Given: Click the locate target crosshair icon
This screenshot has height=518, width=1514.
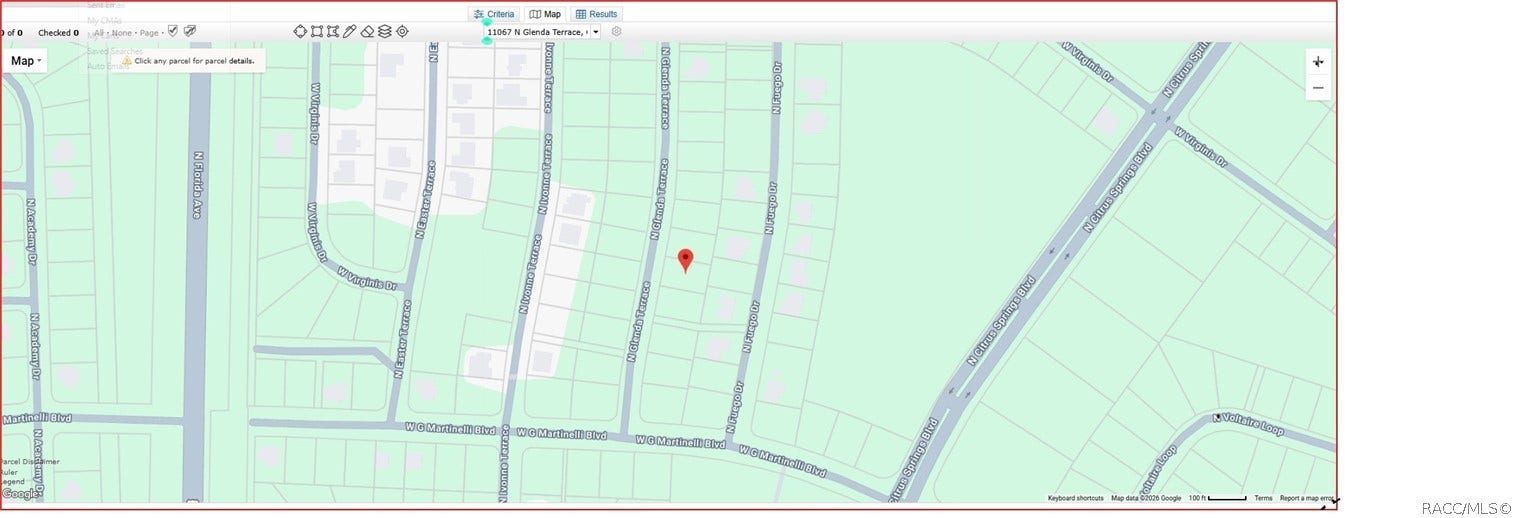Looking at the screenshot, I should coord(402,31).
